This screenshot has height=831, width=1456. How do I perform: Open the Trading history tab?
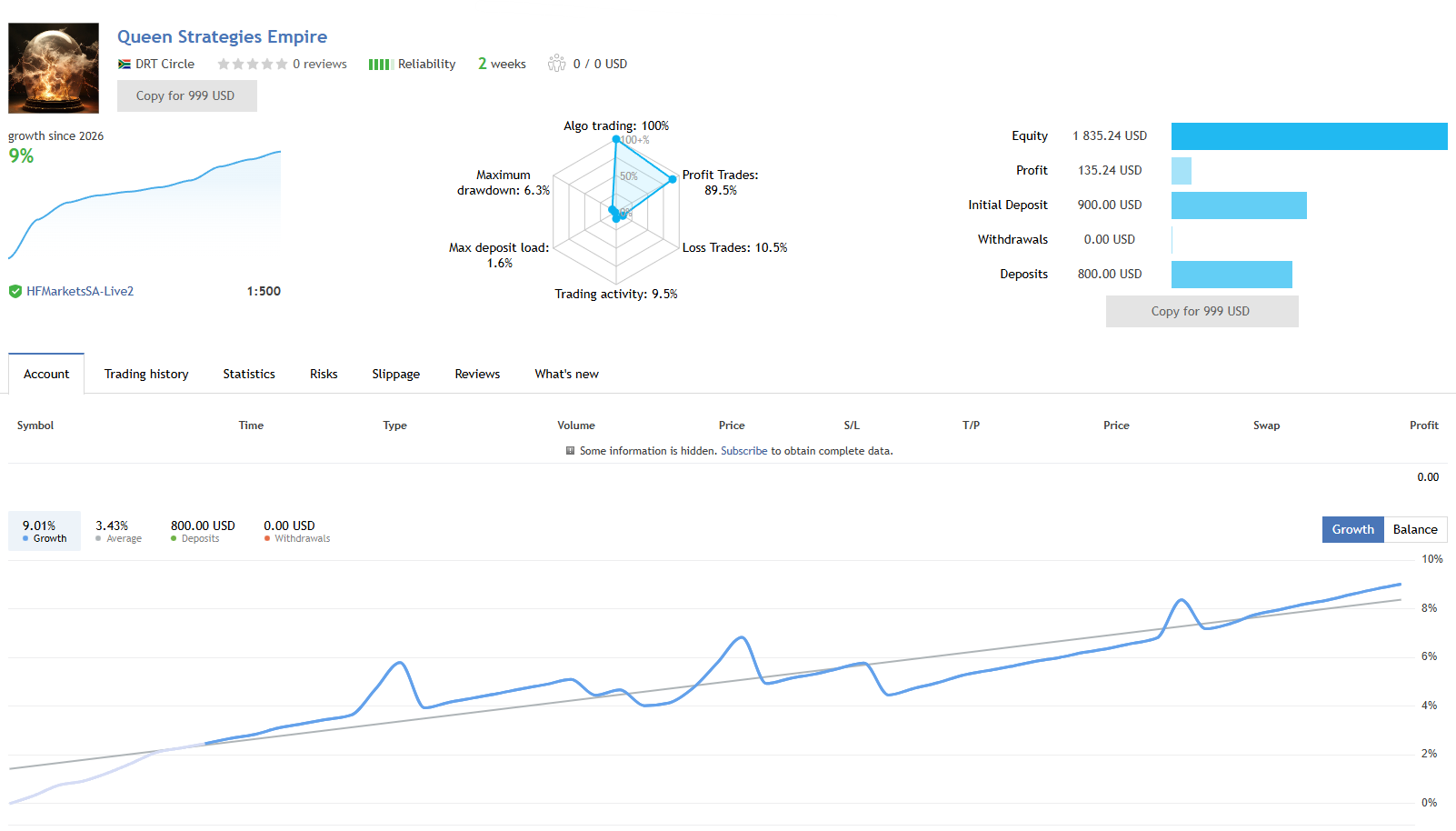tap(145, 374)
